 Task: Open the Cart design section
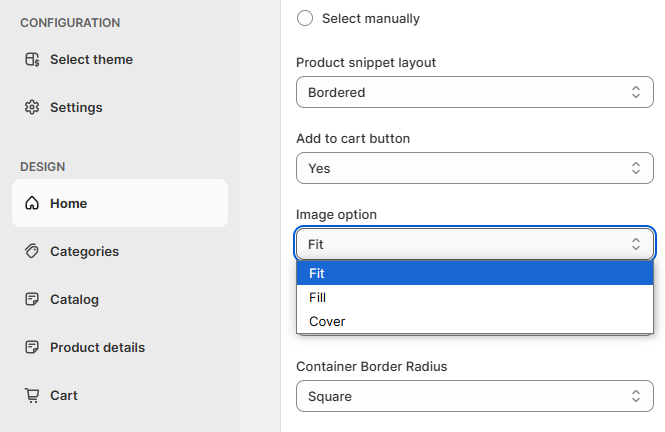(x=120, y=395)
